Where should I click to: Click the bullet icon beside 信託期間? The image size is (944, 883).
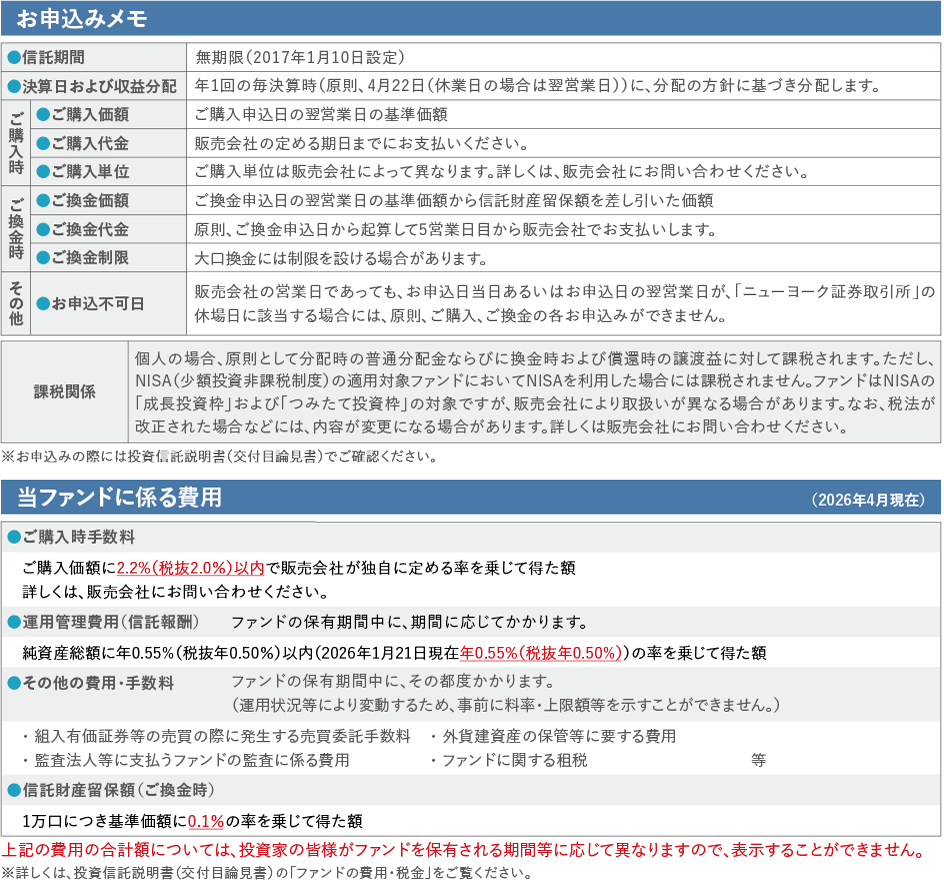coord(14,57)
